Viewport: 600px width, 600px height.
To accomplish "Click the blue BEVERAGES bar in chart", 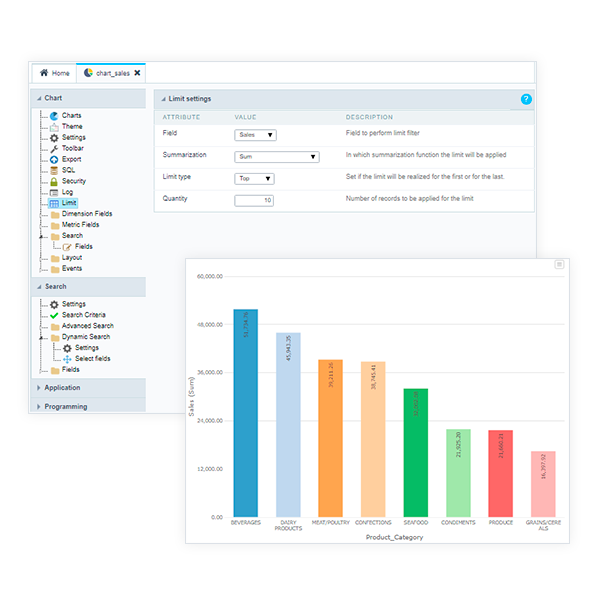I will pyautogui.click(x=246, y=420).
